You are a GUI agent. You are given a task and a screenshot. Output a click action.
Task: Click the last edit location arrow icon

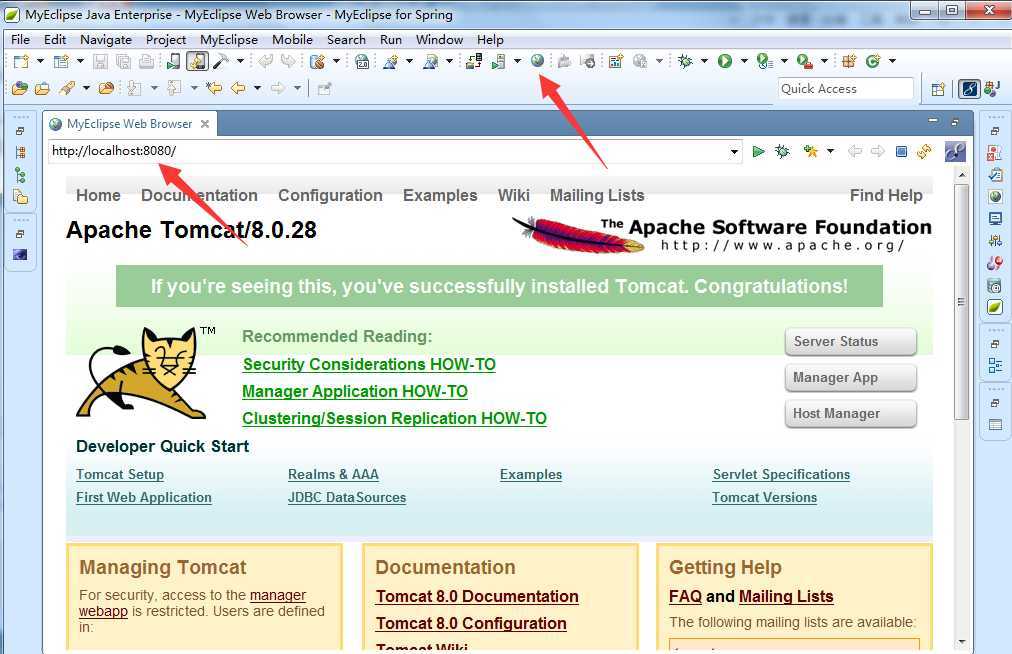(214, 88)
